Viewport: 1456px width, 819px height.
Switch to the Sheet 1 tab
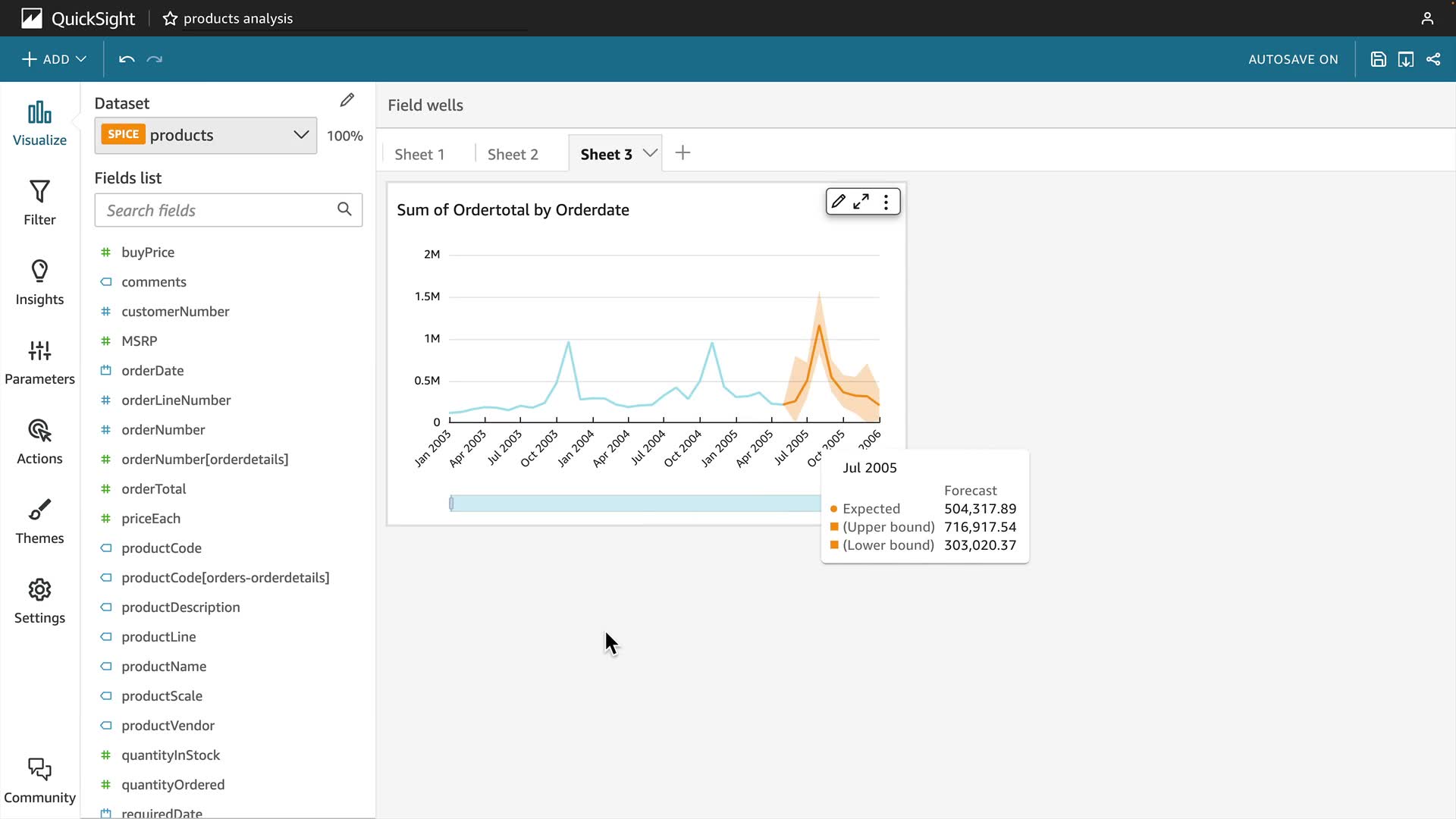click(x=419, y=154)
